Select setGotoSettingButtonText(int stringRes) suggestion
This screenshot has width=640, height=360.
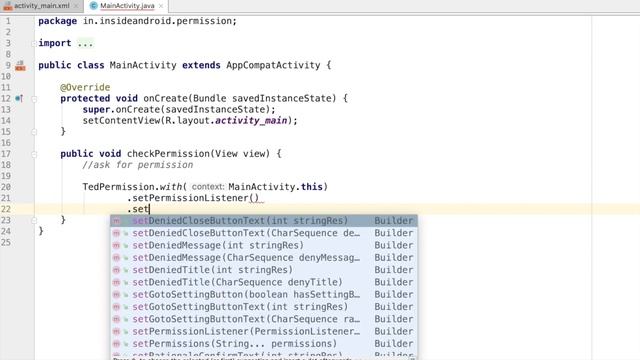pos(264,307)
